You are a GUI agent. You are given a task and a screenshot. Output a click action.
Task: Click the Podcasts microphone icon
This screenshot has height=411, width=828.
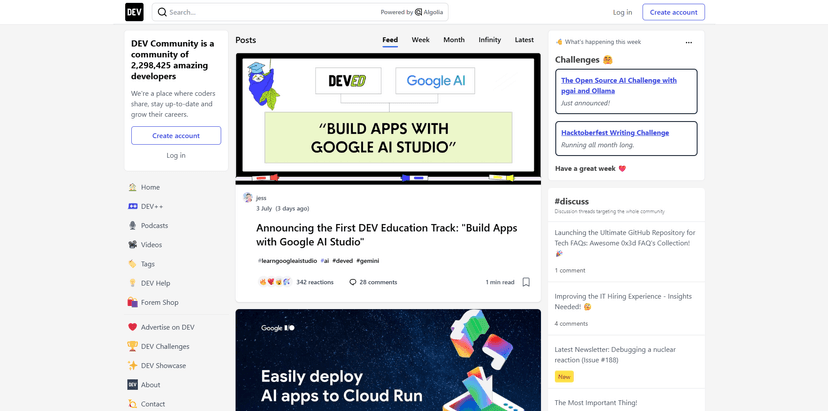click(x=133, y=226)
